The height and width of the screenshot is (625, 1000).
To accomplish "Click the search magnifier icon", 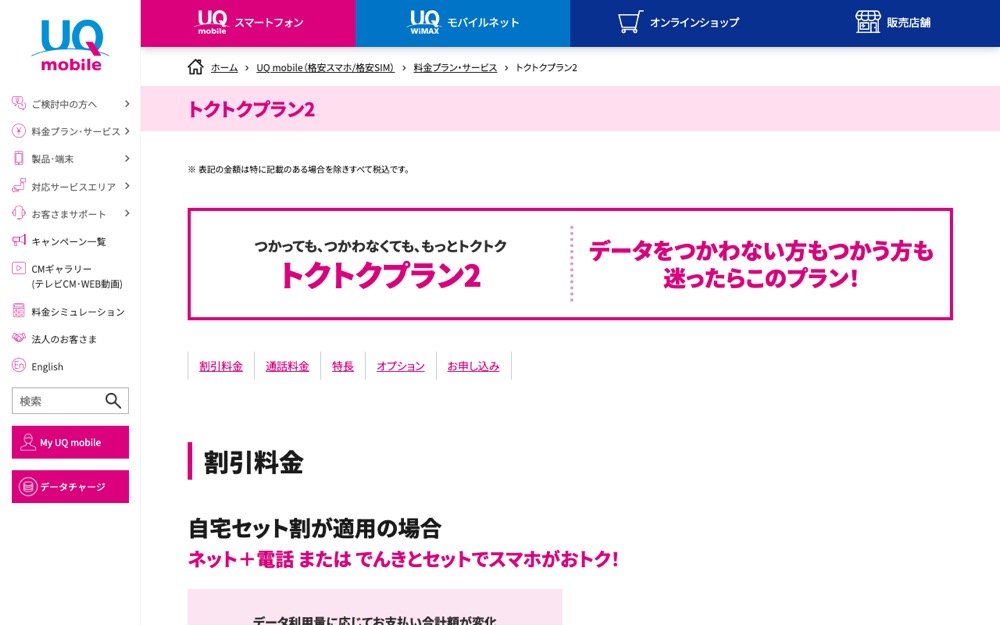I will point(113,401).
